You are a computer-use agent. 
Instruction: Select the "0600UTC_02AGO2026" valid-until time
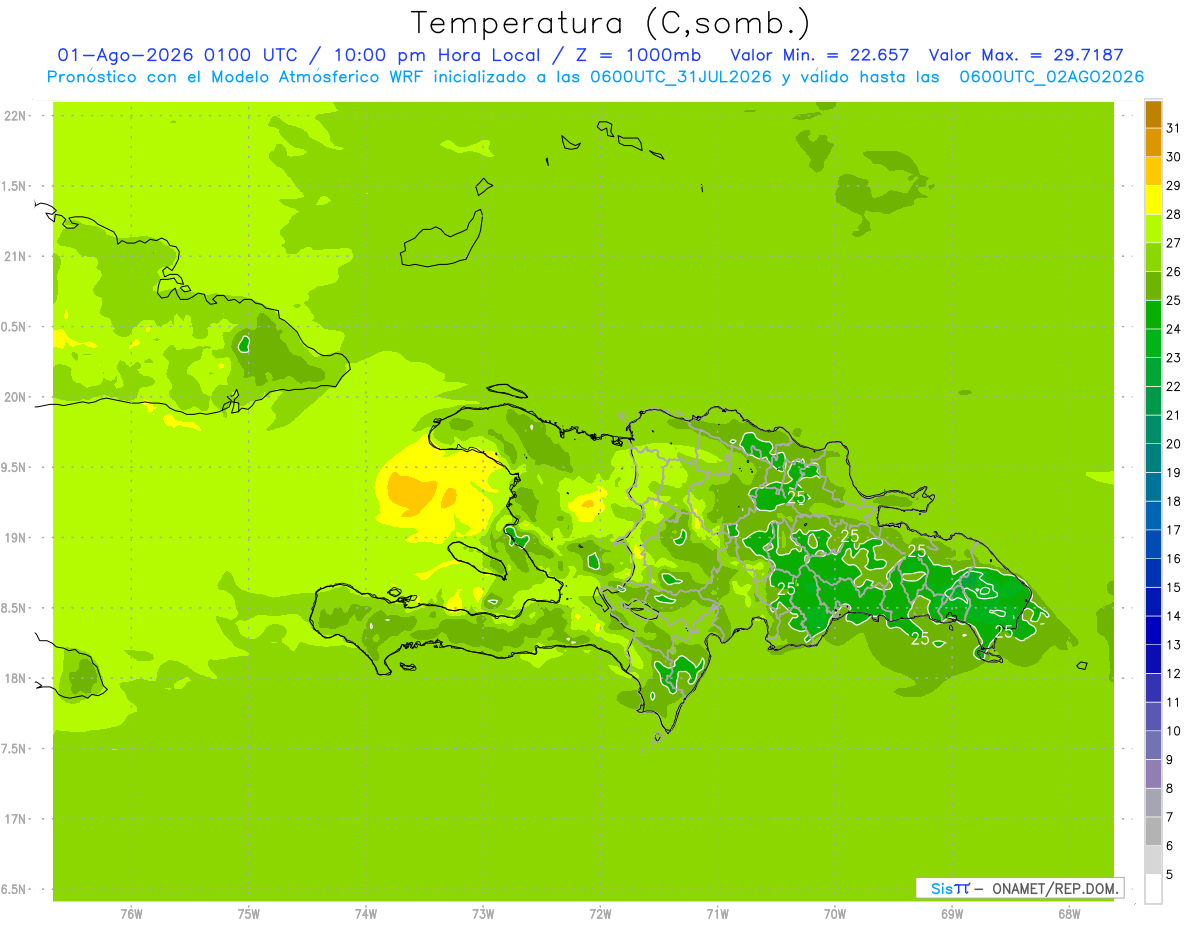1052,77
